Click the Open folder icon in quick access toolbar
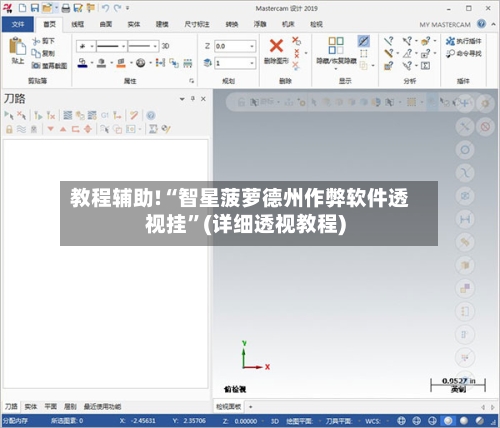This screenshot has height=428, width=500. (47, 8)
